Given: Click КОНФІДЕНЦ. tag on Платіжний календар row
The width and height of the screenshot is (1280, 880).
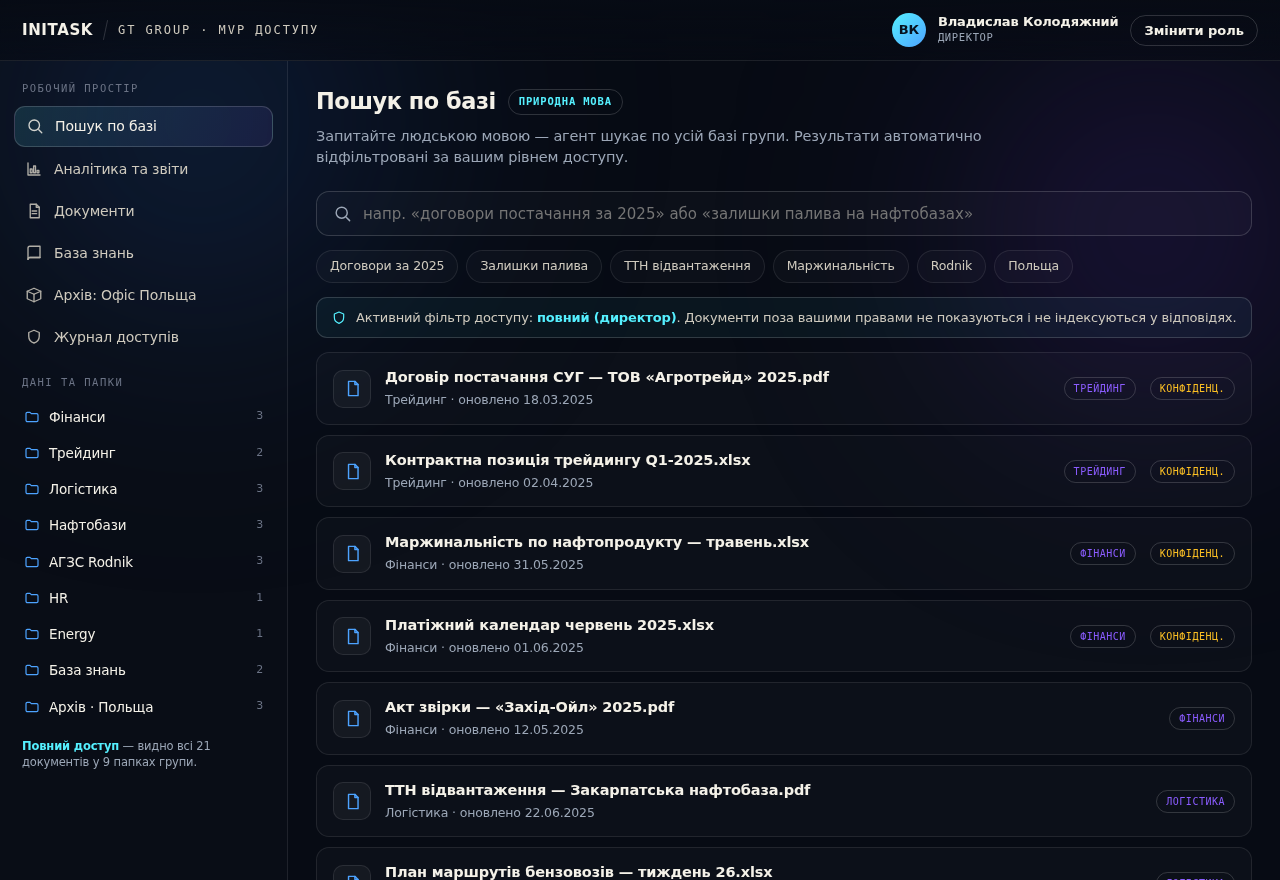Looking at the screenshot, I should pos(1192,636).
